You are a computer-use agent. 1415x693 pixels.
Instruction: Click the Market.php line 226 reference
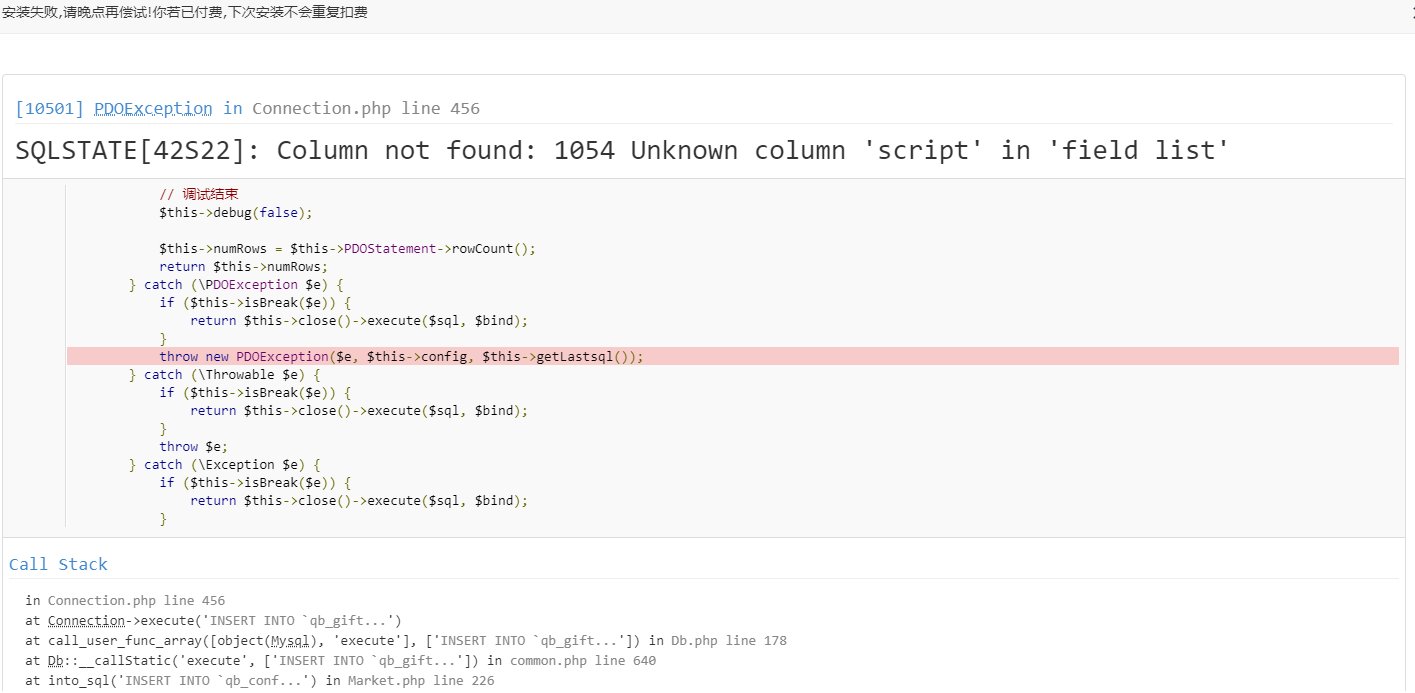pos(420,681)
